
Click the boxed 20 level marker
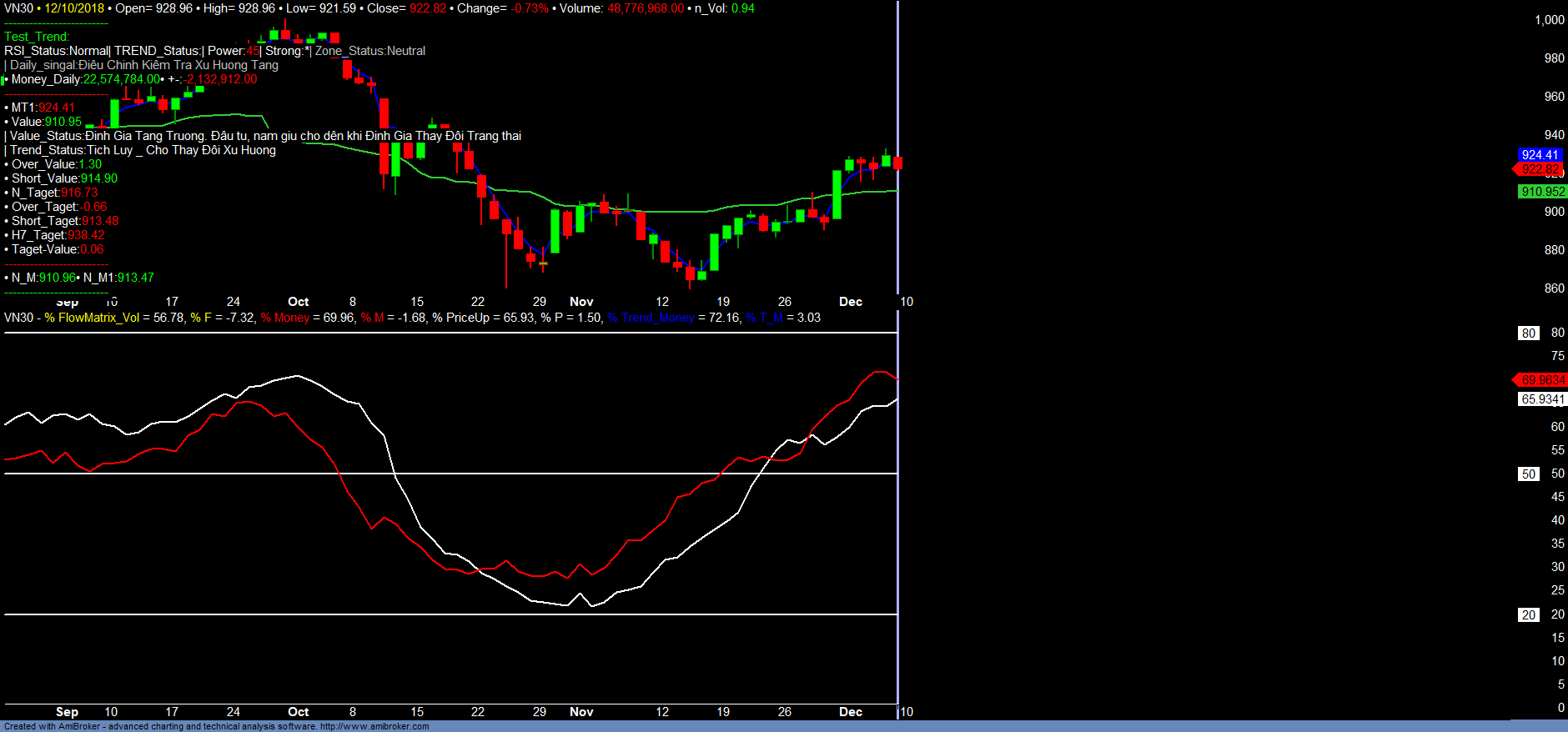(1528, 615)
